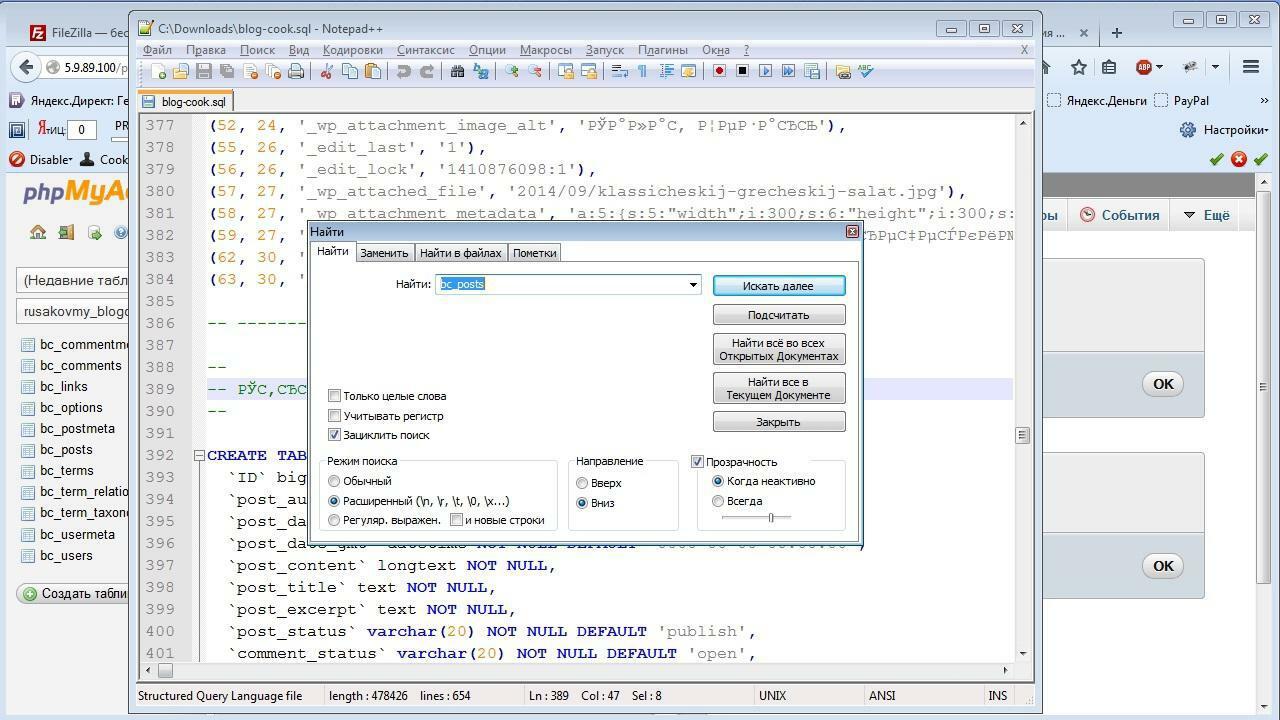Click the Copy icon in Notepad++ toolbar
1280x720 pixels.
(x=349, y=71)
